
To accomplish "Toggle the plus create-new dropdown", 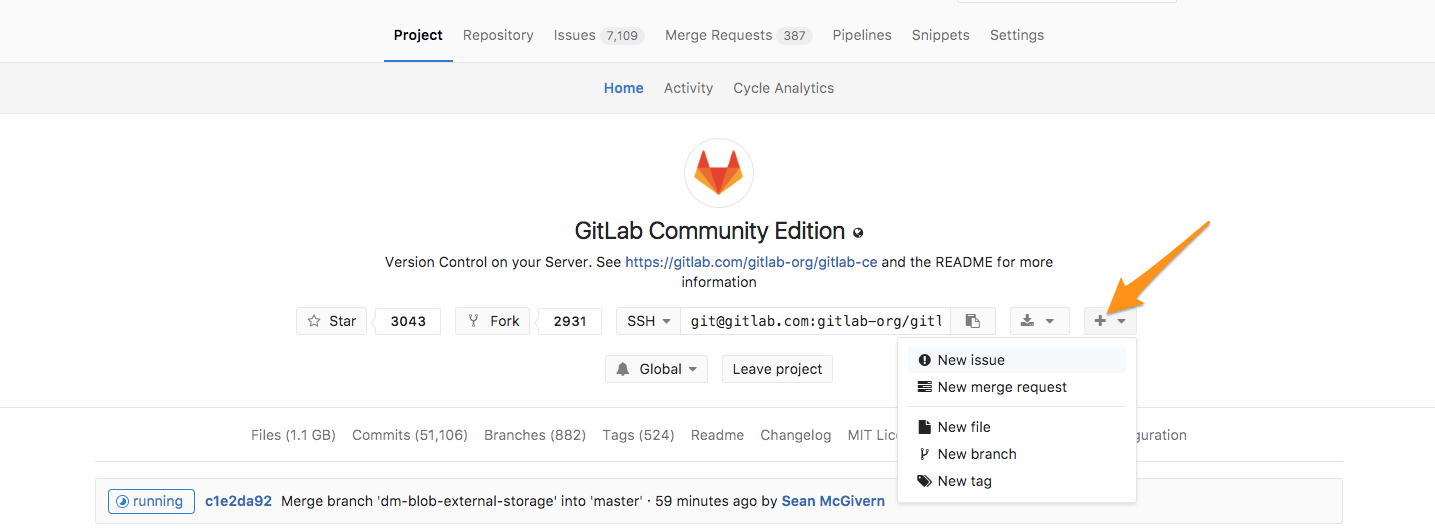I will [1110, 321].
